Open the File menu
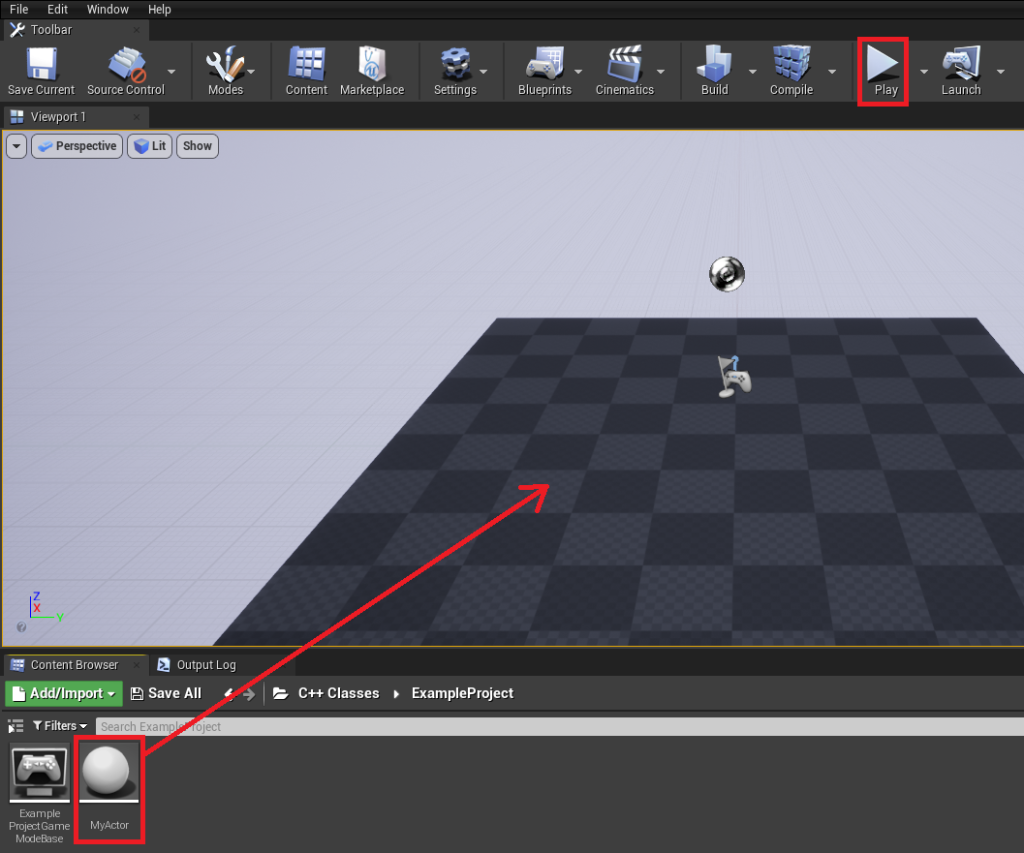This screenshot has width=1024, height=853. click(x=19, y=9)
